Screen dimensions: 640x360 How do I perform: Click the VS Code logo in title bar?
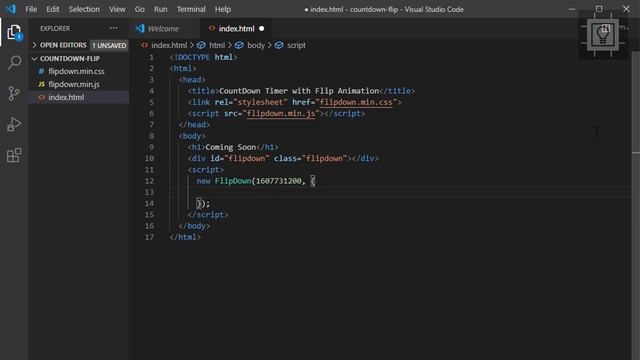point(11,9)
